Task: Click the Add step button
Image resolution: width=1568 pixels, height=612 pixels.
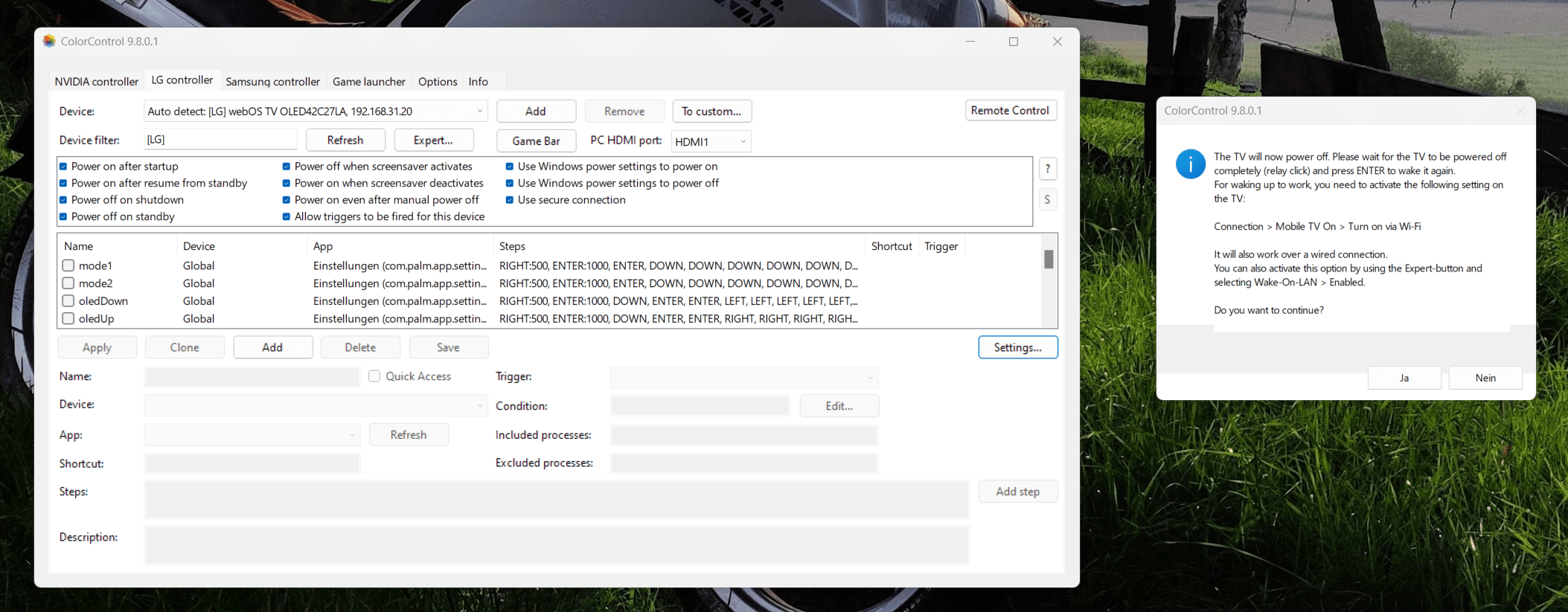Action: [1018, 492]
